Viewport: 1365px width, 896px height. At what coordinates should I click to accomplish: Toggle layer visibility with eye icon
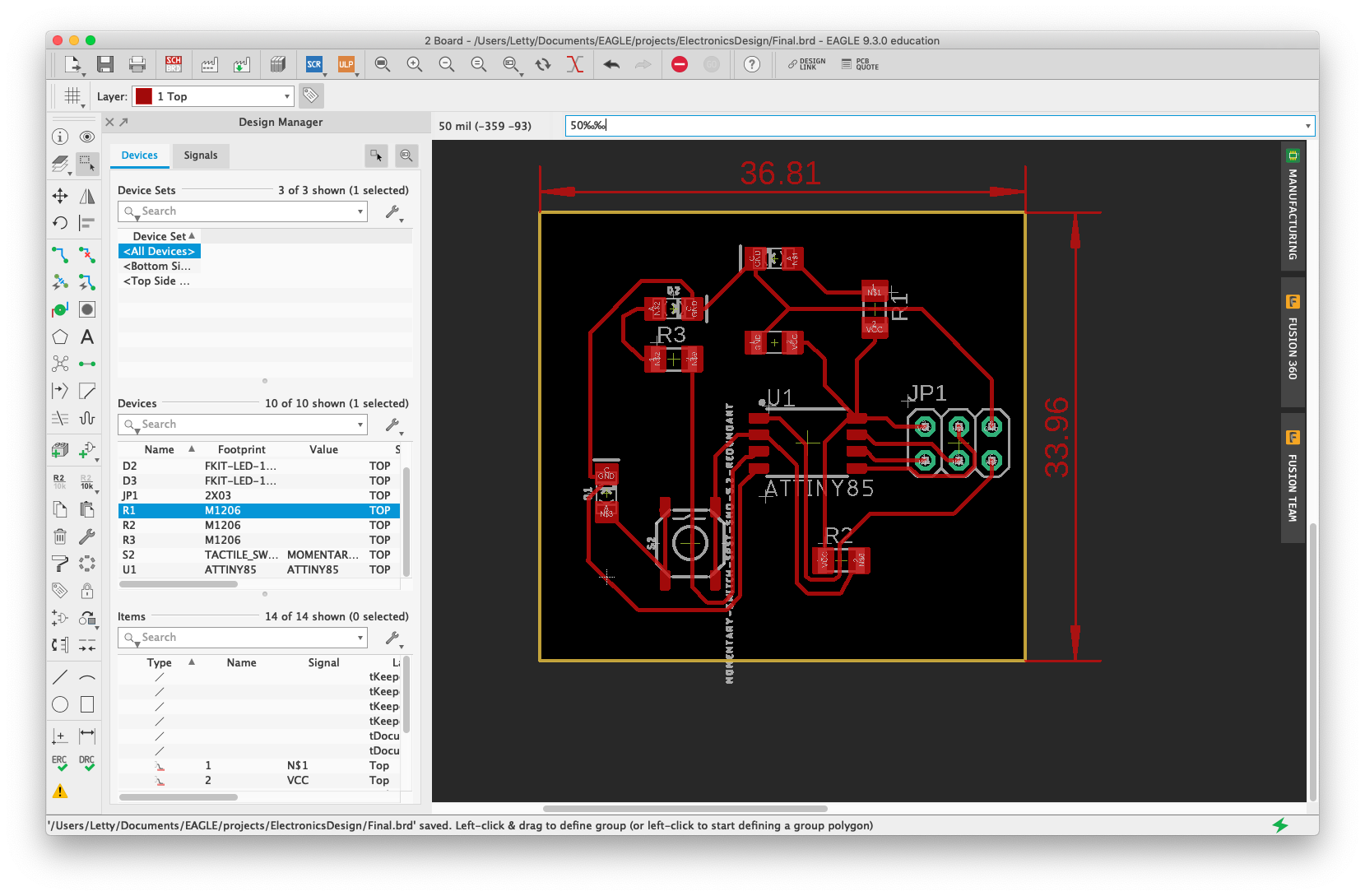click(86, 137)
